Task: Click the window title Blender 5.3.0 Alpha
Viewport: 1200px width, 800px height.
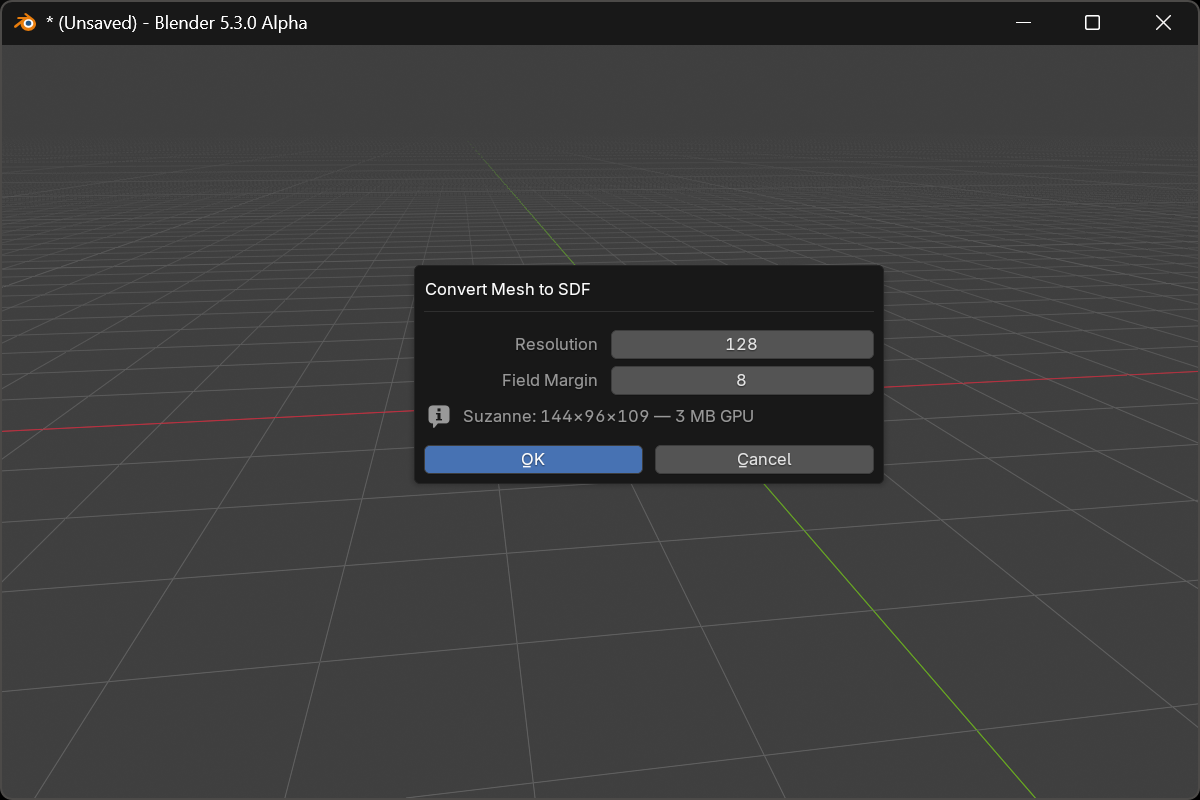Action: coord(177,22)
